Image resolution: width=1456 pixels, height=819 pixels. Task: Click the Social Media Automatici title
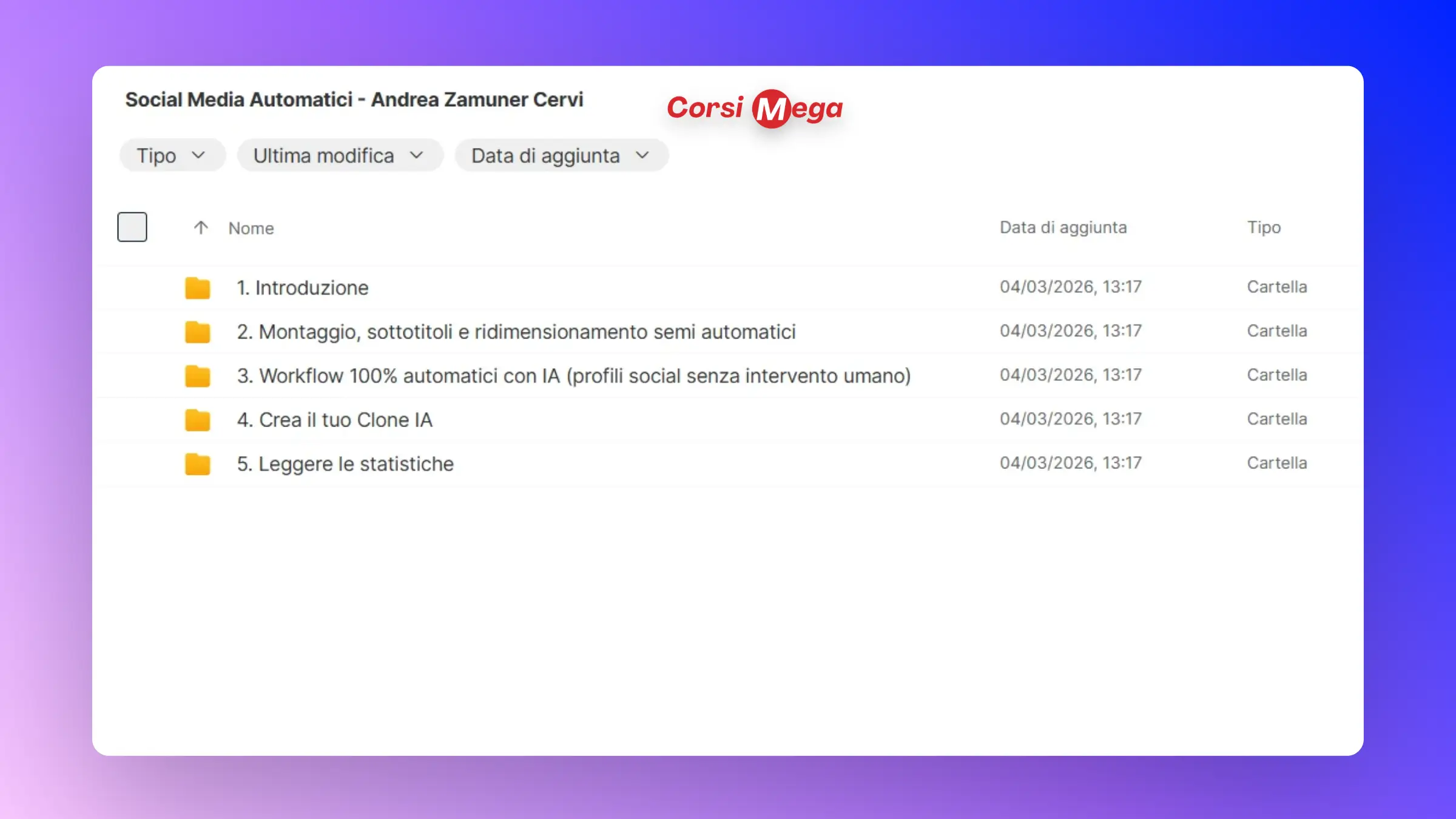(354, 99)
